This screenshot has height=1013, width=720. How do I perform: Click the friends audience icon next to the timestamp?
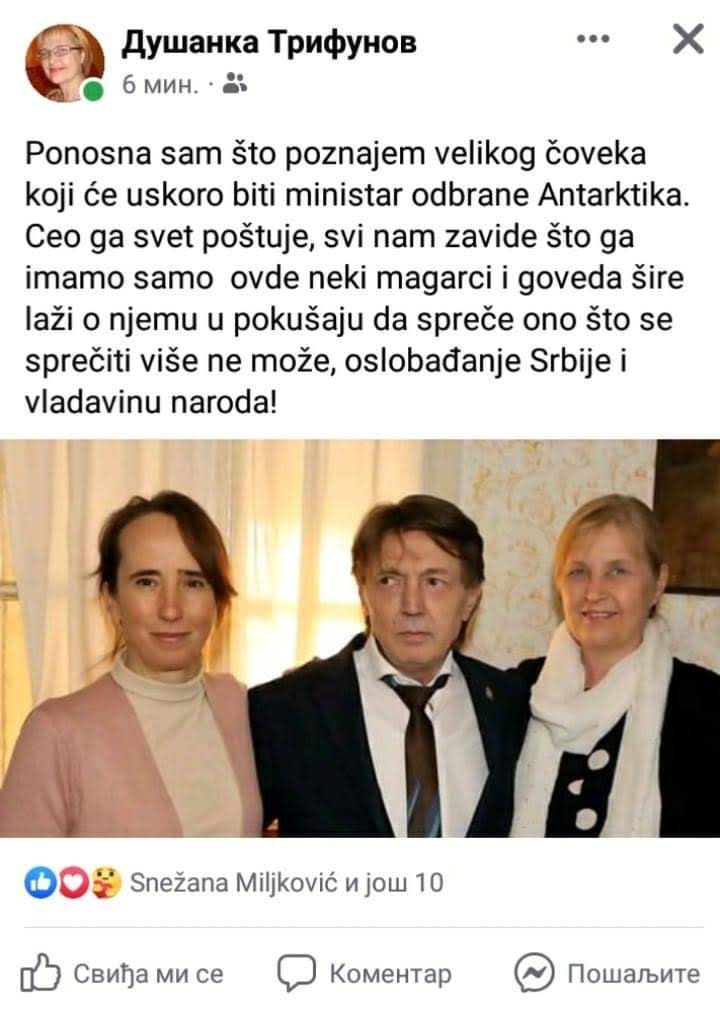(x=235, y=83)
